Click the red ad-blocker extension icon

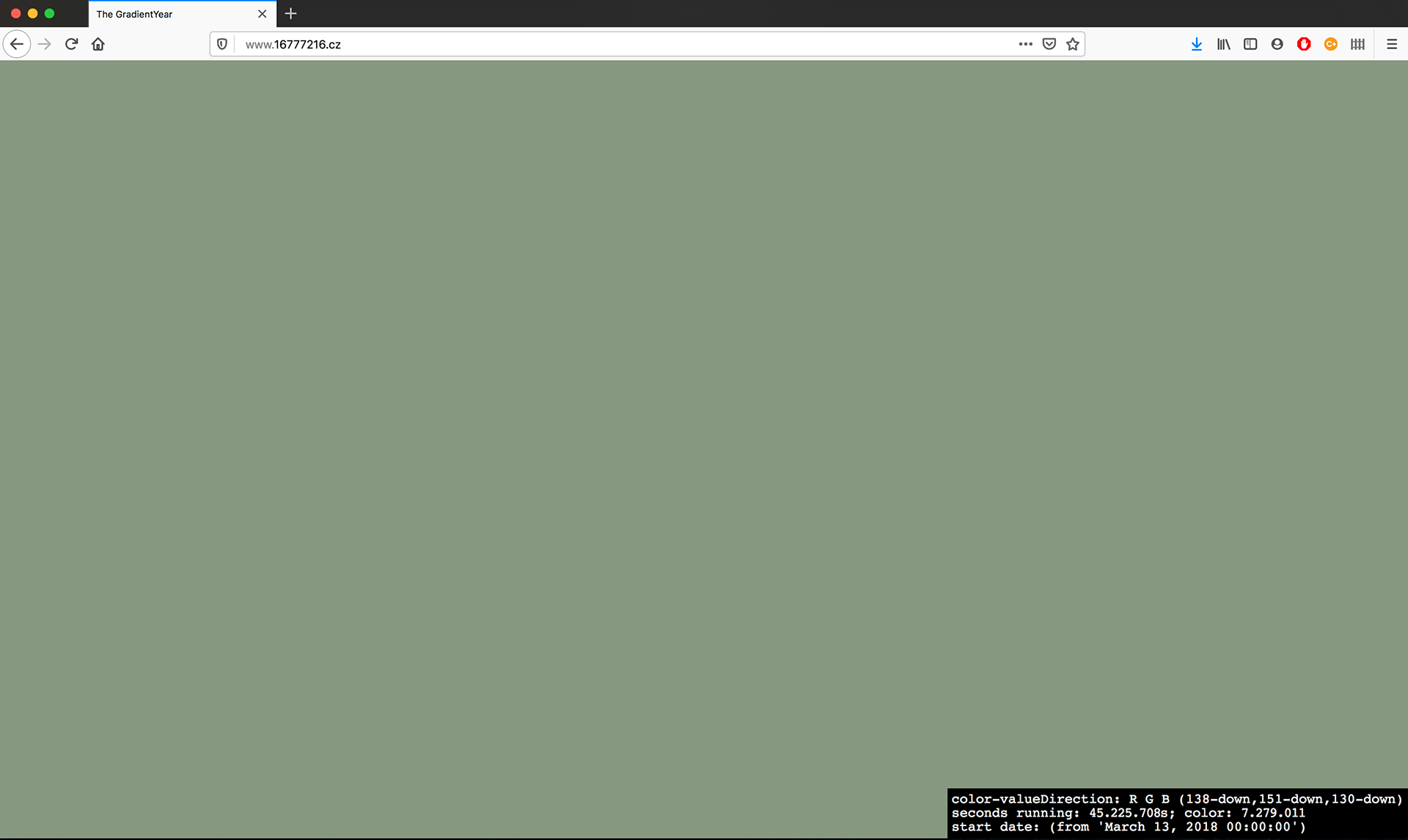1304,44
